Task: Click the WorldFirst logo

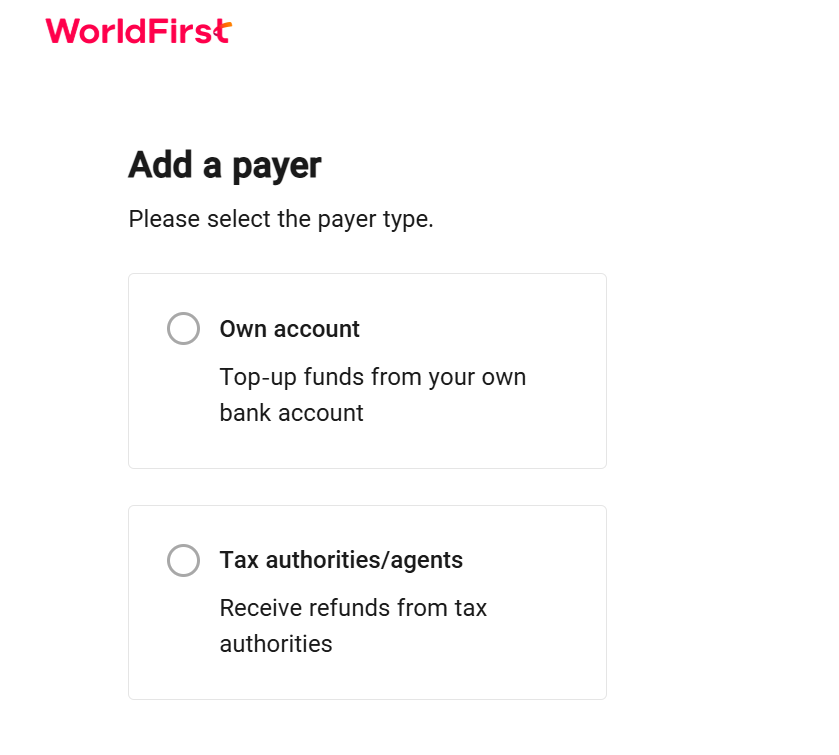Action: pyautogui.click(x=139, y=31)
